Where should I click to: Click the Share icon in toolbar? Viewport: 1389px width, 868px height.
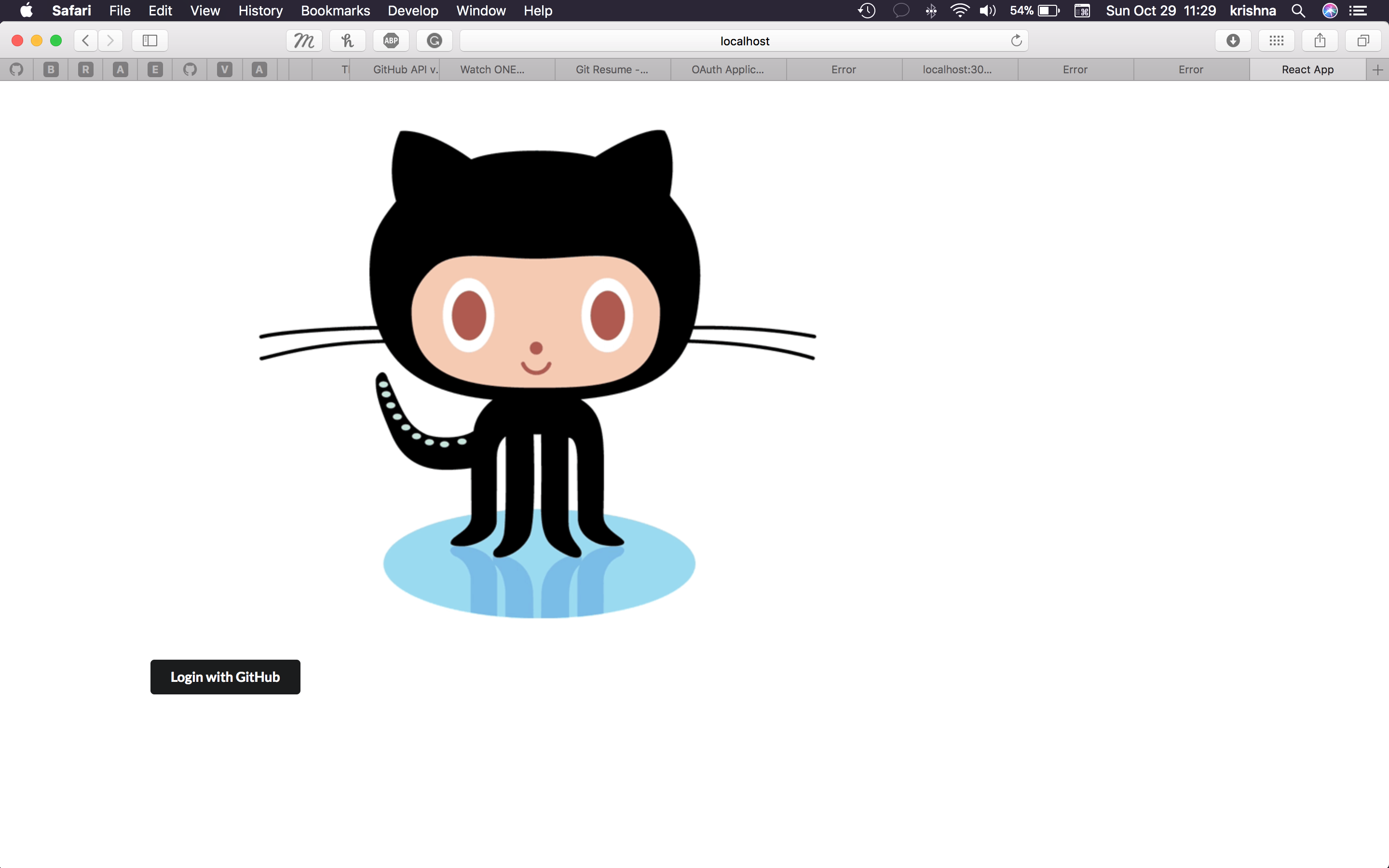[1320, 40]
